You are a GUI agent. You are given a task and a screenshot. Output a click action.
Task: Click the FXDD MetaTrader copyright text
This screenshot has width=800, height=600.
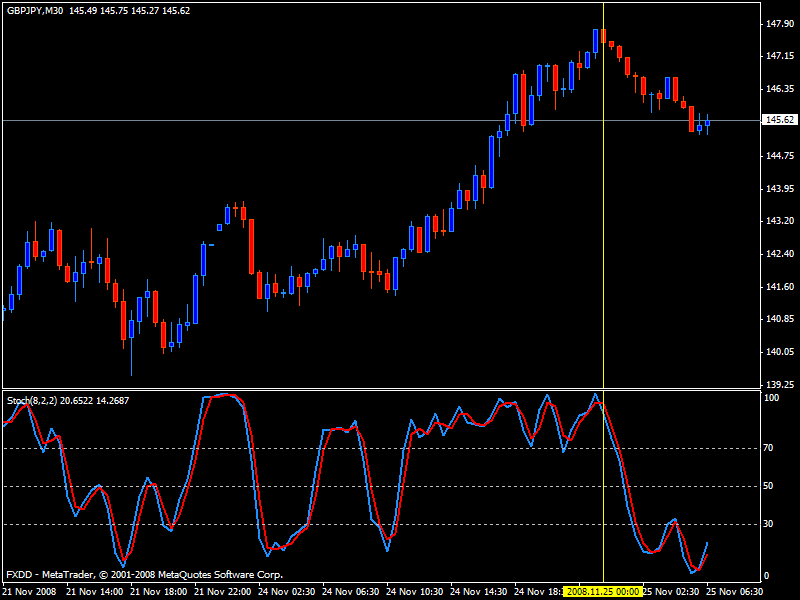[144, 575]
